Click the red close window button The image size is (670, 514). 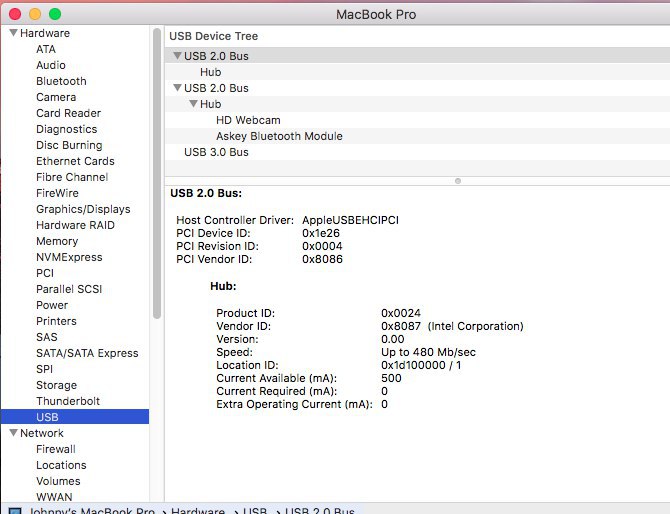pos(15,14)
